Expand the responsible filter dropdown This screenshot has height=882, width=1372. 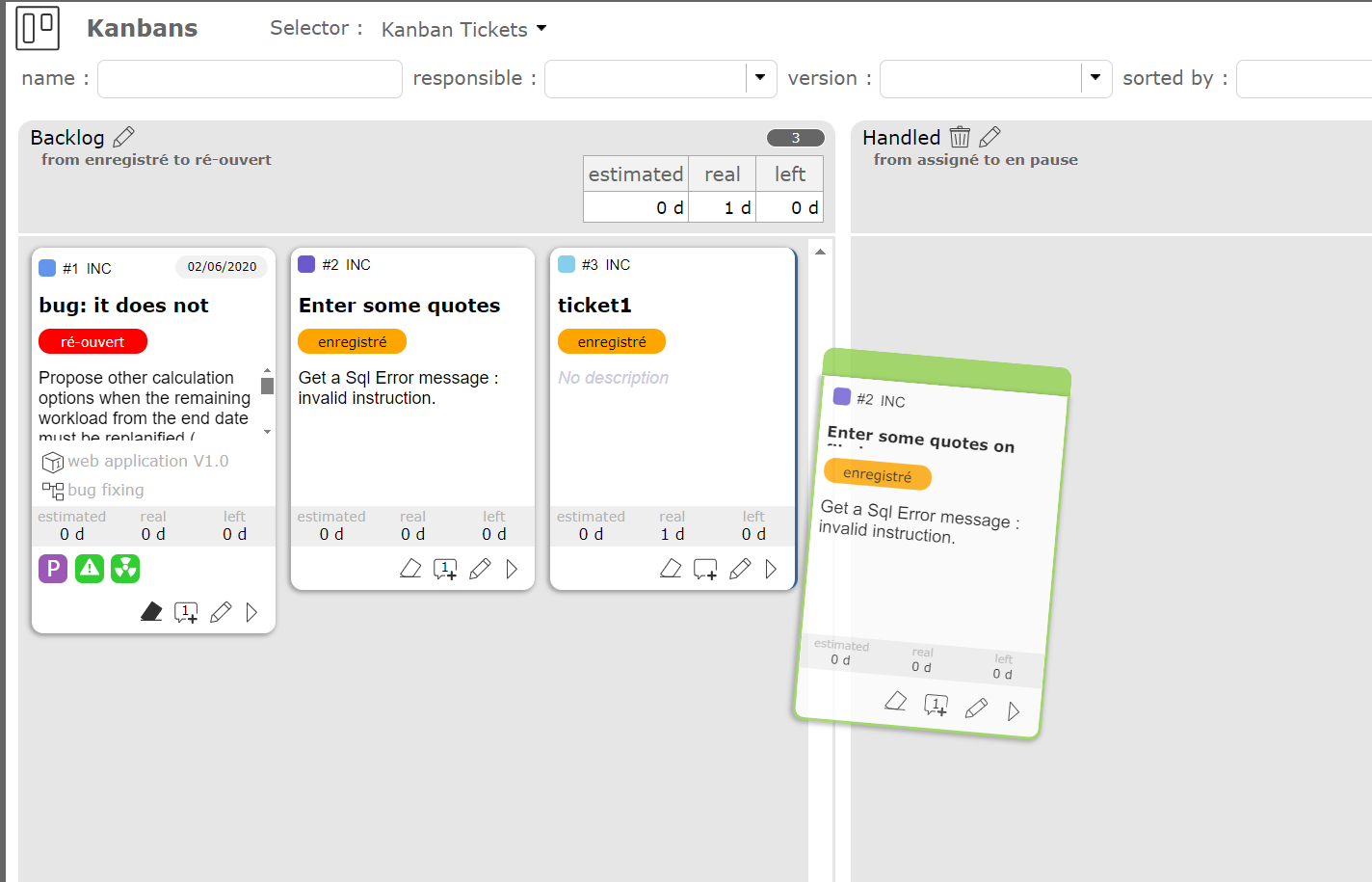tap(760, 78)
